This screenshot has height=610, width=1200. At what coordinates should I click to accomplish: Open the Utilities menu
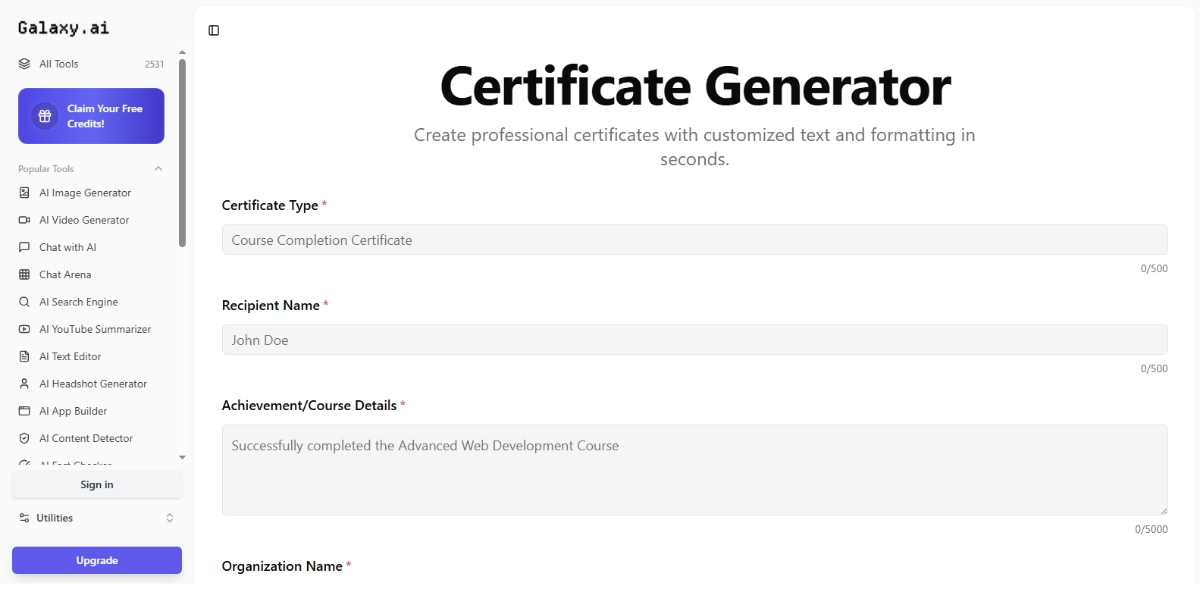[97, 518]
